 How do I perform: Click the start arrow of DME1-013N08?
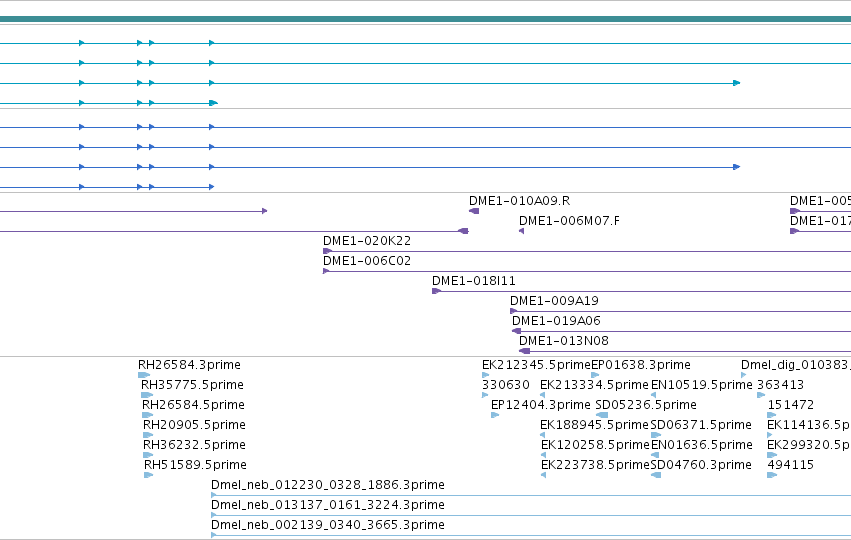click(524, 351)
